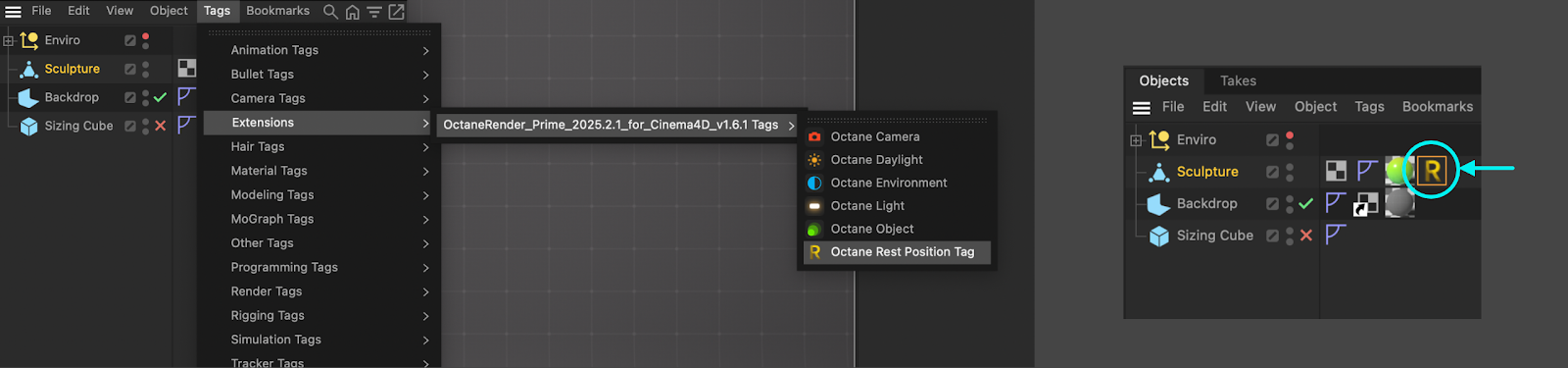Select Sizing Cube row in right Objects panel

(1214, 236)
